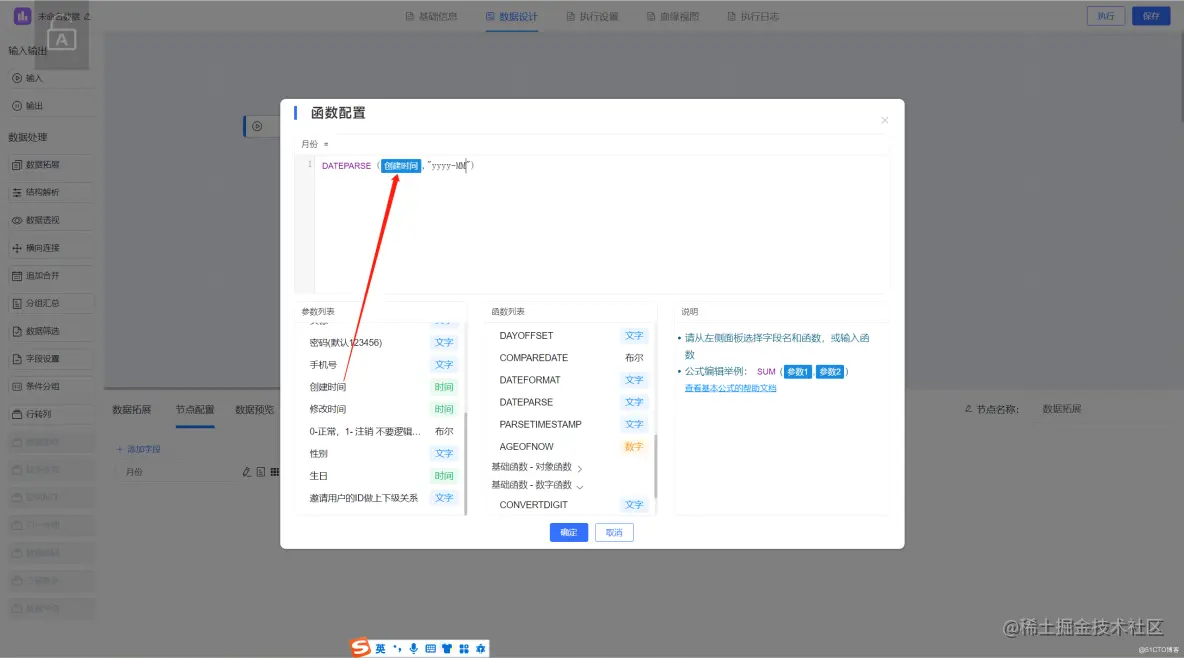Click the play node on the canvas
The width and height of the screenshot is (1184, 658).
coord(257,126)
